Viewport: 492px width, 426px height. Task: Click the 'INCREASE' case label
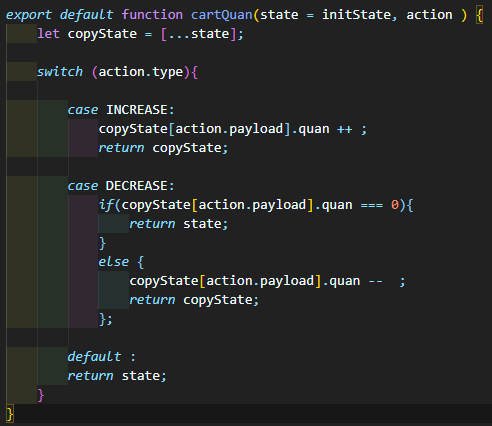click(x=137, y=110)
